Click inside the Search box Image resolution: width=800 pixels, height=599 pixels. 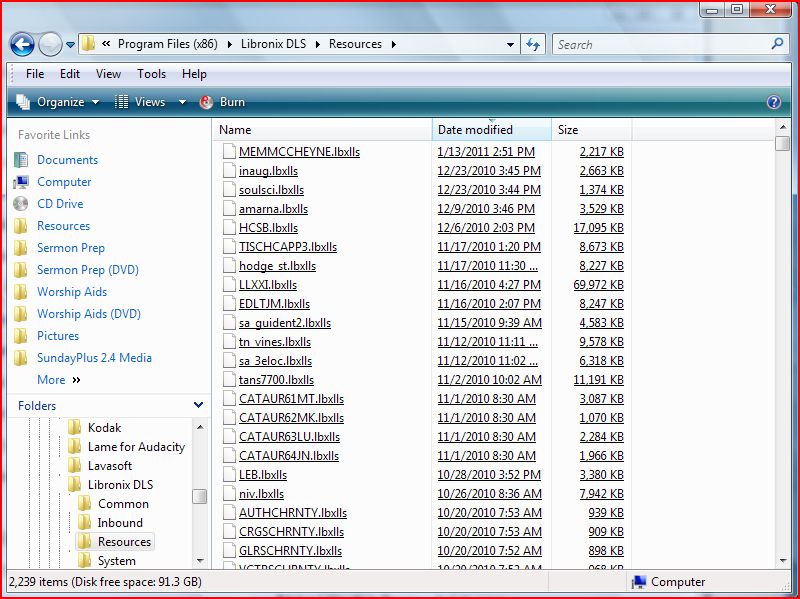661,44
